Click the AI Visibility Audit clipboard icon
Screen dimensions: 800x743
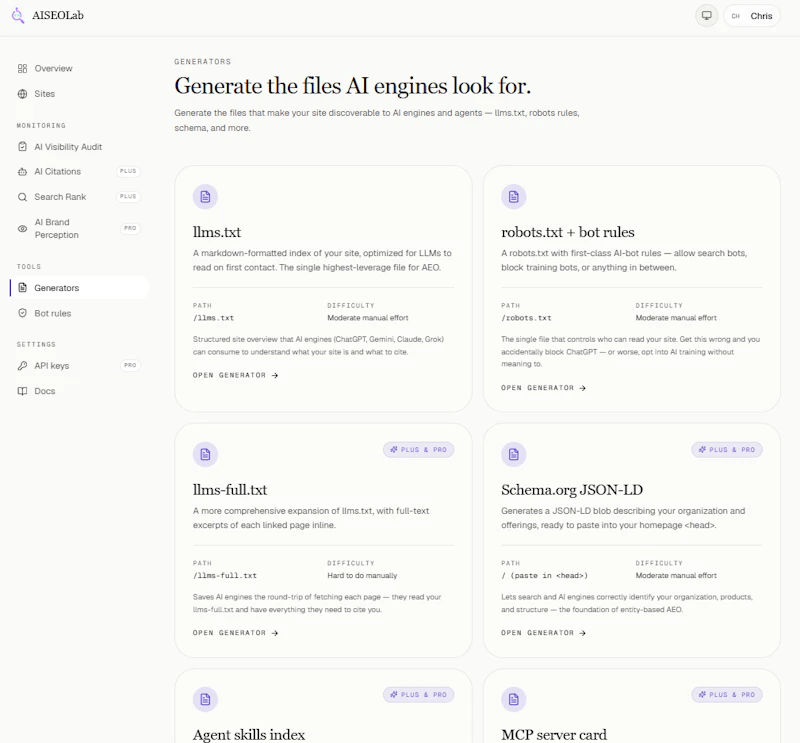pyautogui.click(x=22, y=146)
